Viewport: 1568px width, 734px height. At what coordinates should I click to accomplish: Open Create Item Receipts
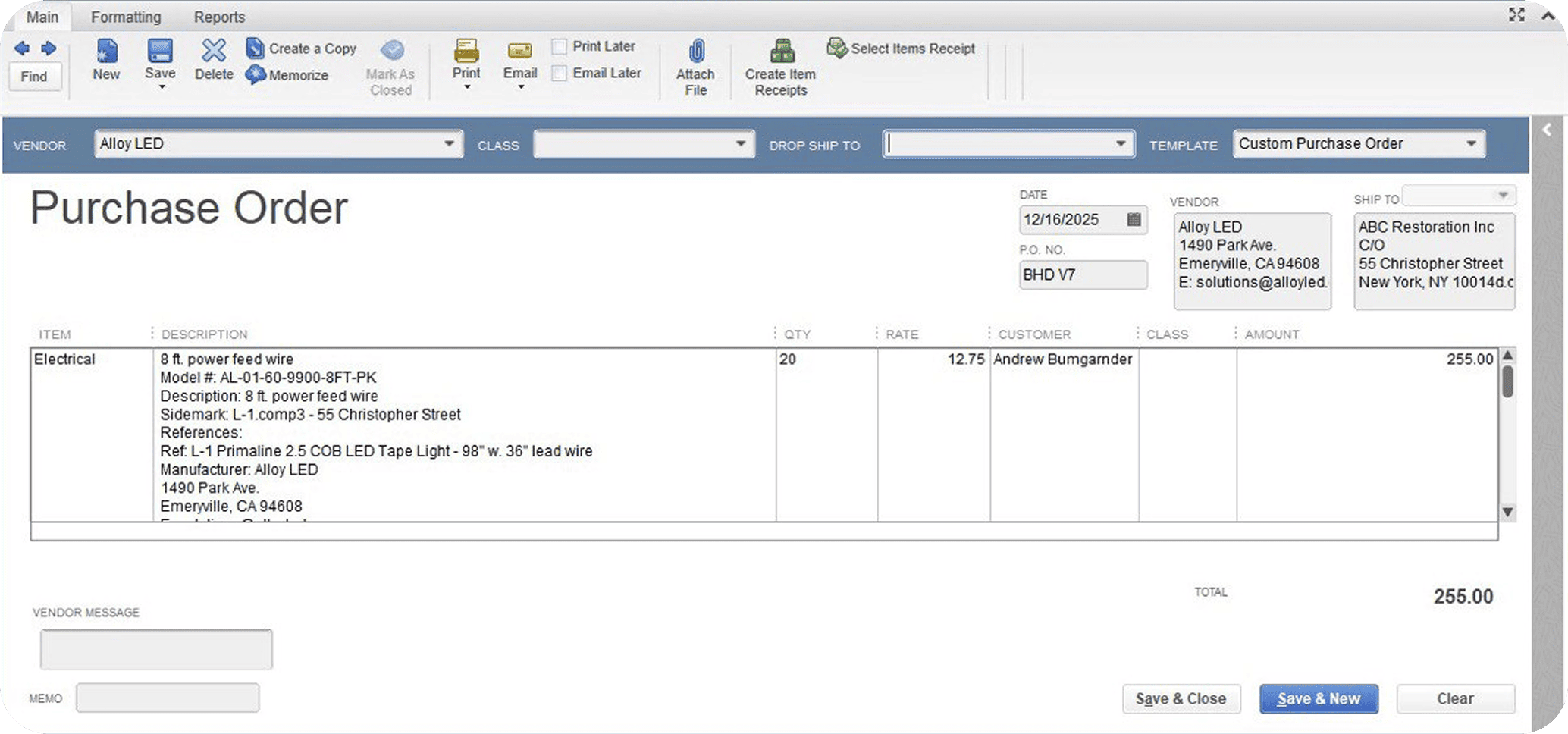pyautogui.click(x=781, y=52)
